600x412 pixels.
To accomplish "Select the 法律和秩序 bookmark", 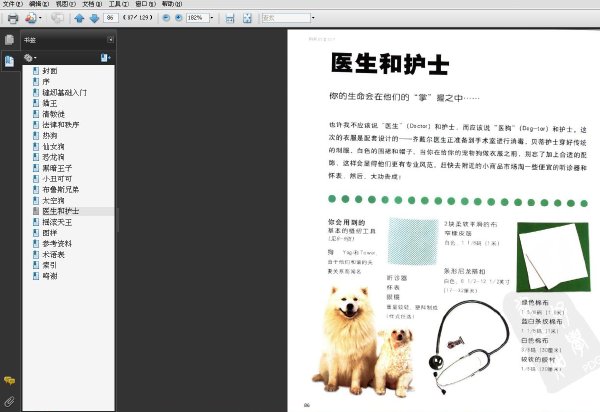I will point(61,125).
